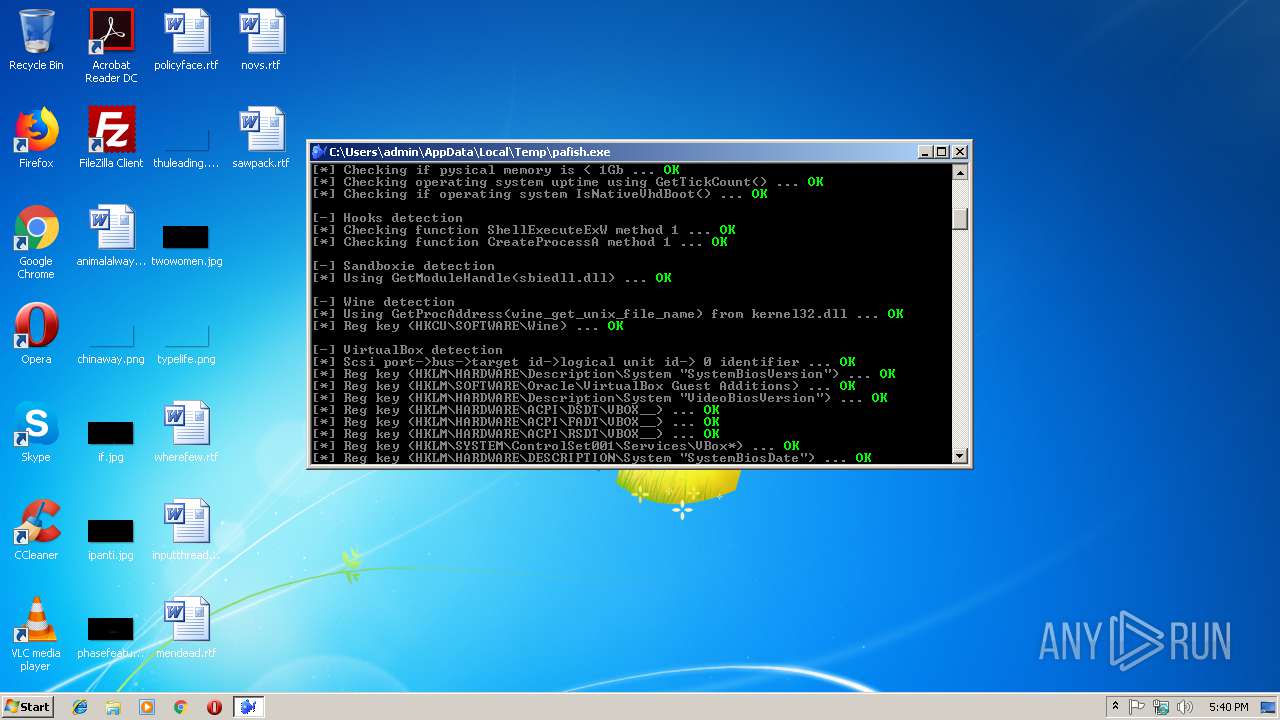Open pafish console window system menu icon
Image resolution: width=1280 pixels, height=720 pixels.
pos(319,152)
